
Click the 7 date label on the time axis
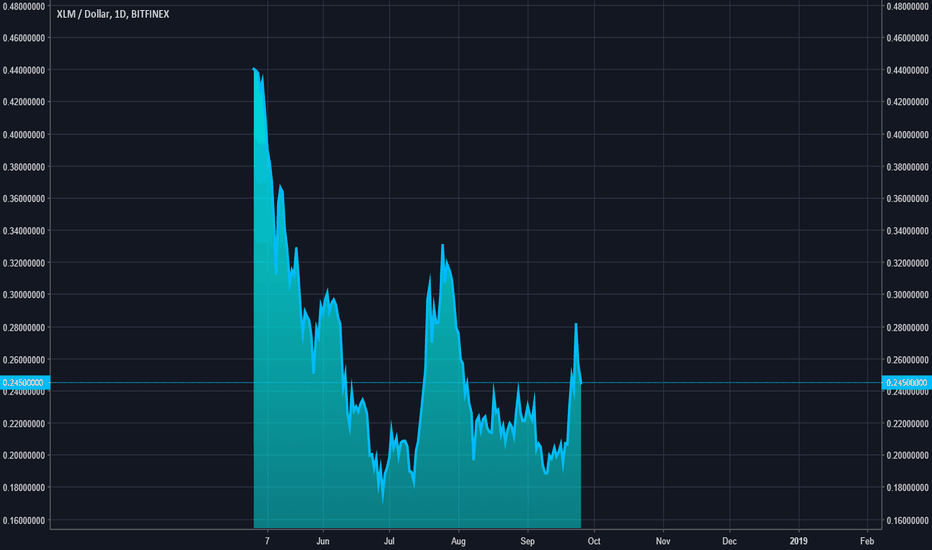point(267,541)
